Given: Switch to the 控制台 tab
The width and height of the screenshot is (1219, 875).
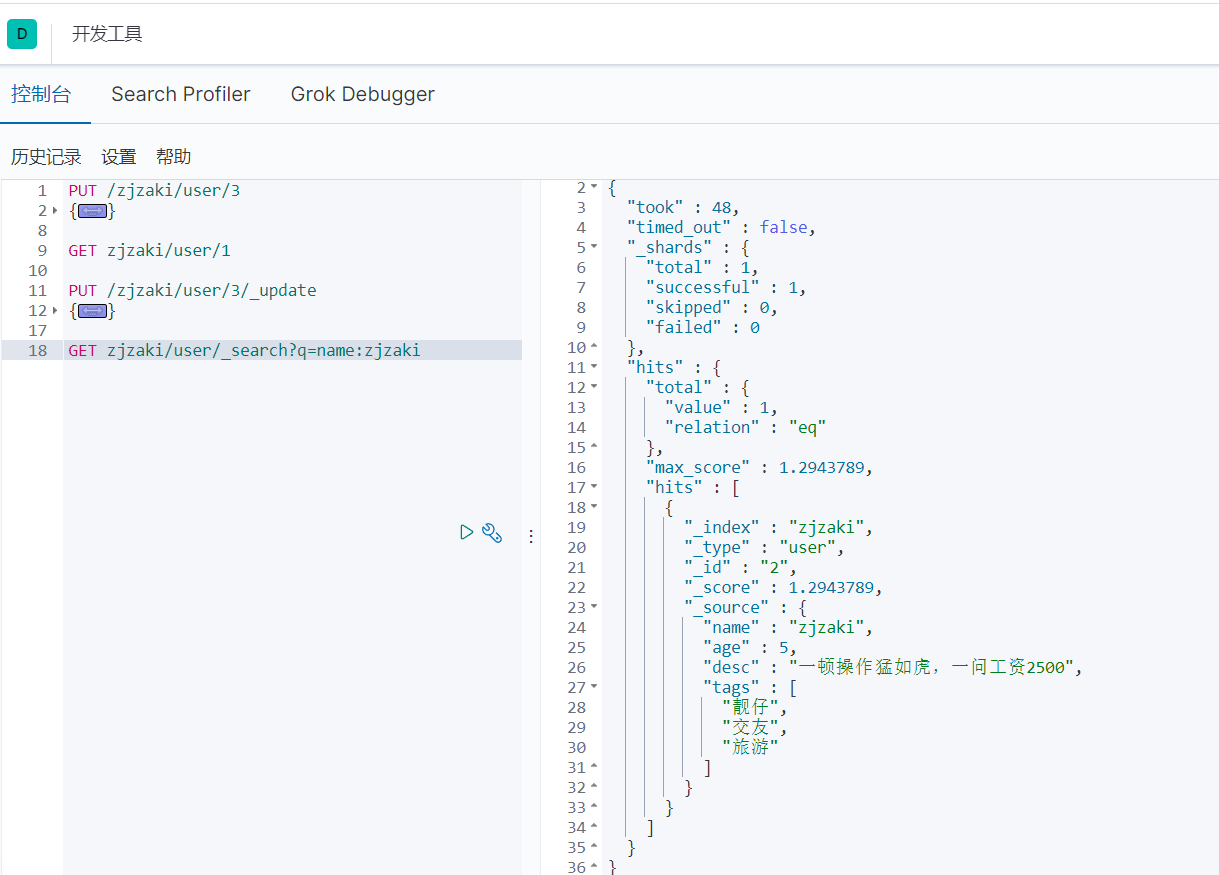Looking at the screenshot, I should click(41, 94).
